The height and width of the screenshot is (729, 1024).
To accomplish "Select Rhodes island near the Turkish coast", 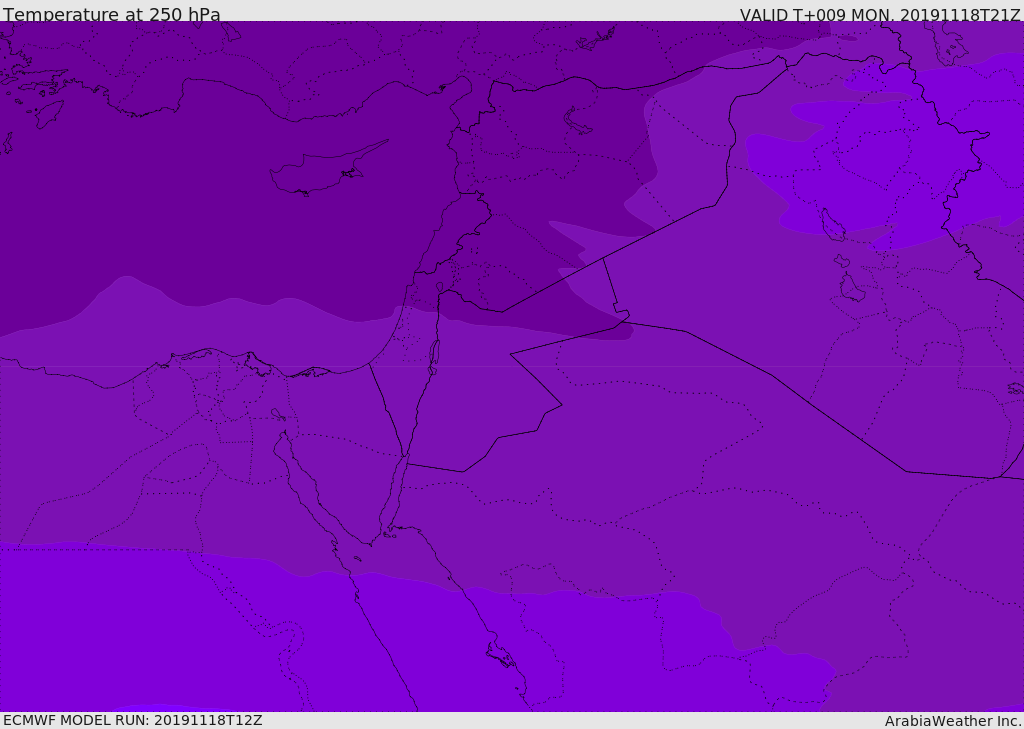I will coord(49,114).
